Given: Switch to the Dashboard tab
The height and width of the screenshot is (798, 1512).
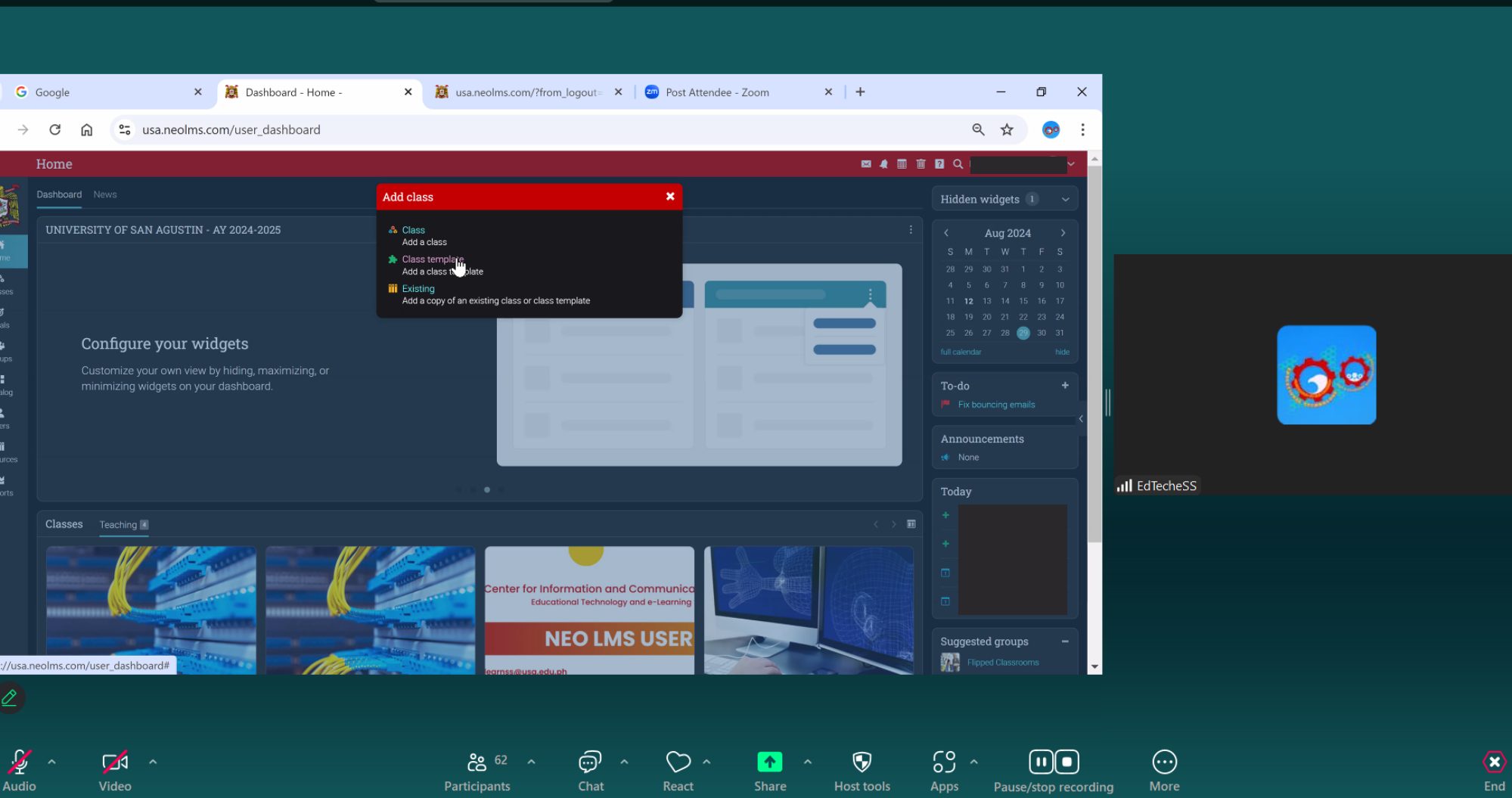Looking at the screenshot, I should (x=59, y=194).
